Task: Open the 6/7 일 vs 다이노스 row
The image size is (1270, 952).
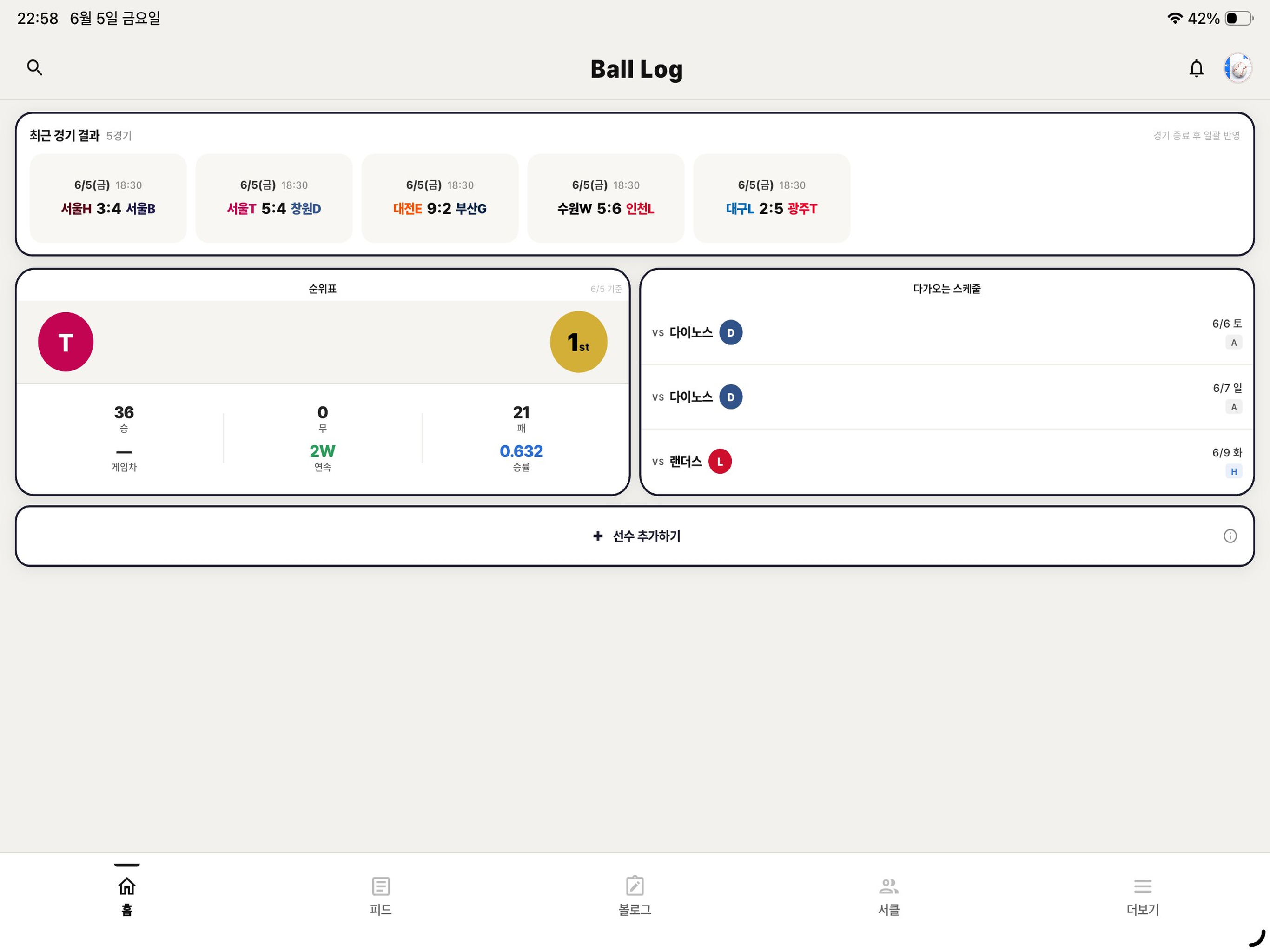Action: [x=947, y=397]
